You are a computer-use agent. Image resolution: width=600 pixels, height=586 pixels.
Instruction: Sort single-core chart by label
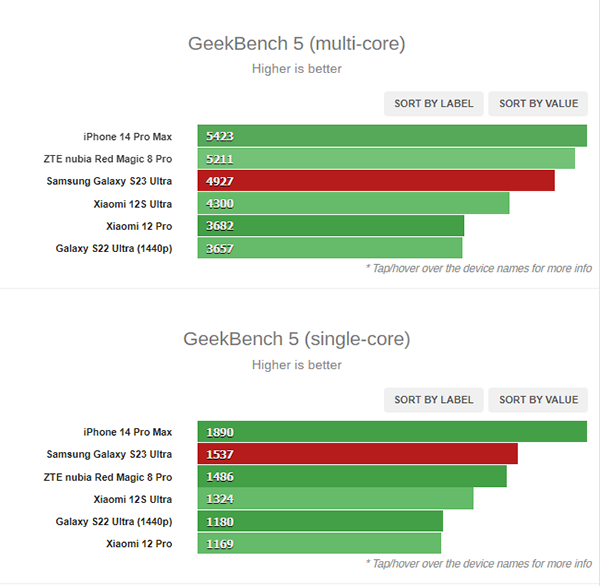point(434,400)
